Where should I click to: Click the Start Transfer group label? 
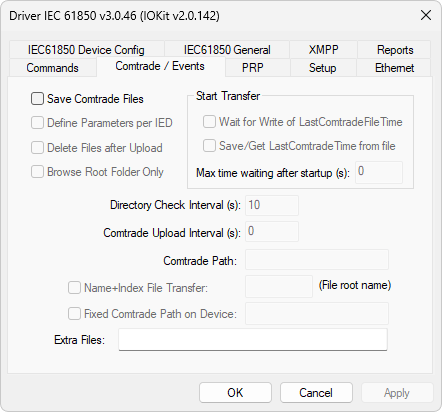click(228, 96)
